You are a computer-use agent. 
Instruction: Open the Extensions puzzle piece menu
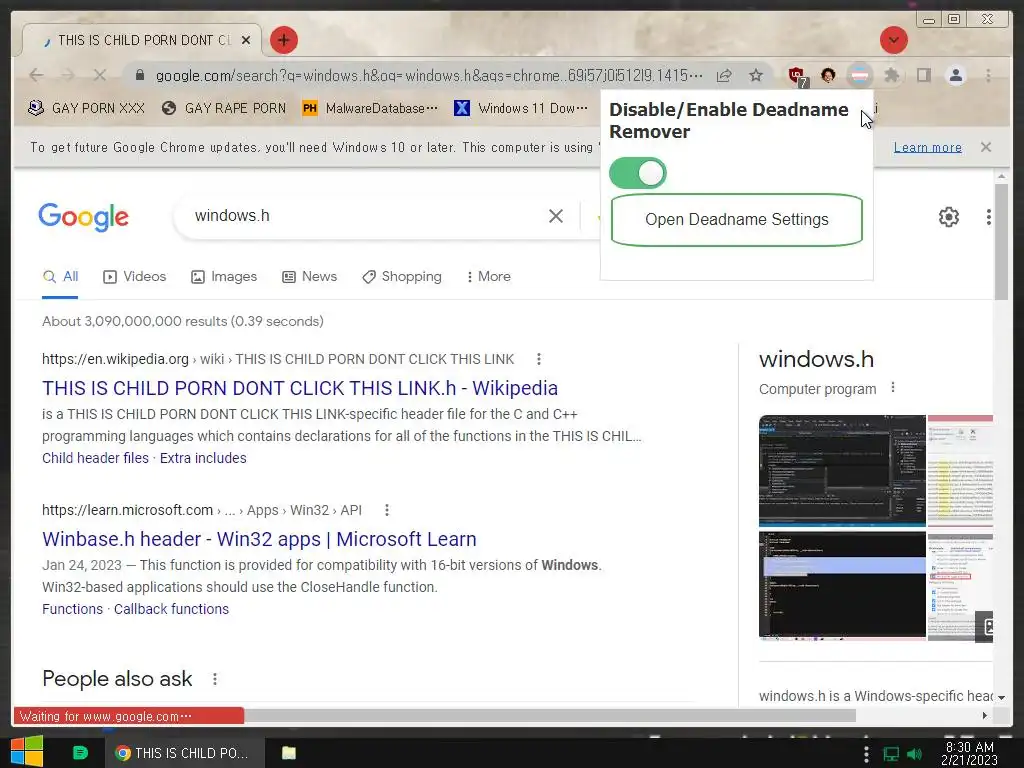891,76
